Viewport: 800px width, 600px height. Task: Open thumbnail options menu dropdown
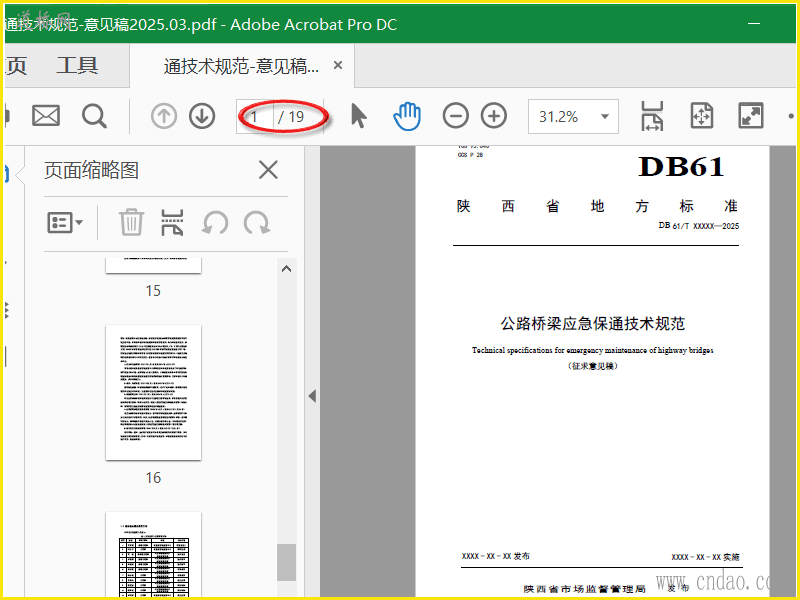pyautogui.click(x=65, y=223)
